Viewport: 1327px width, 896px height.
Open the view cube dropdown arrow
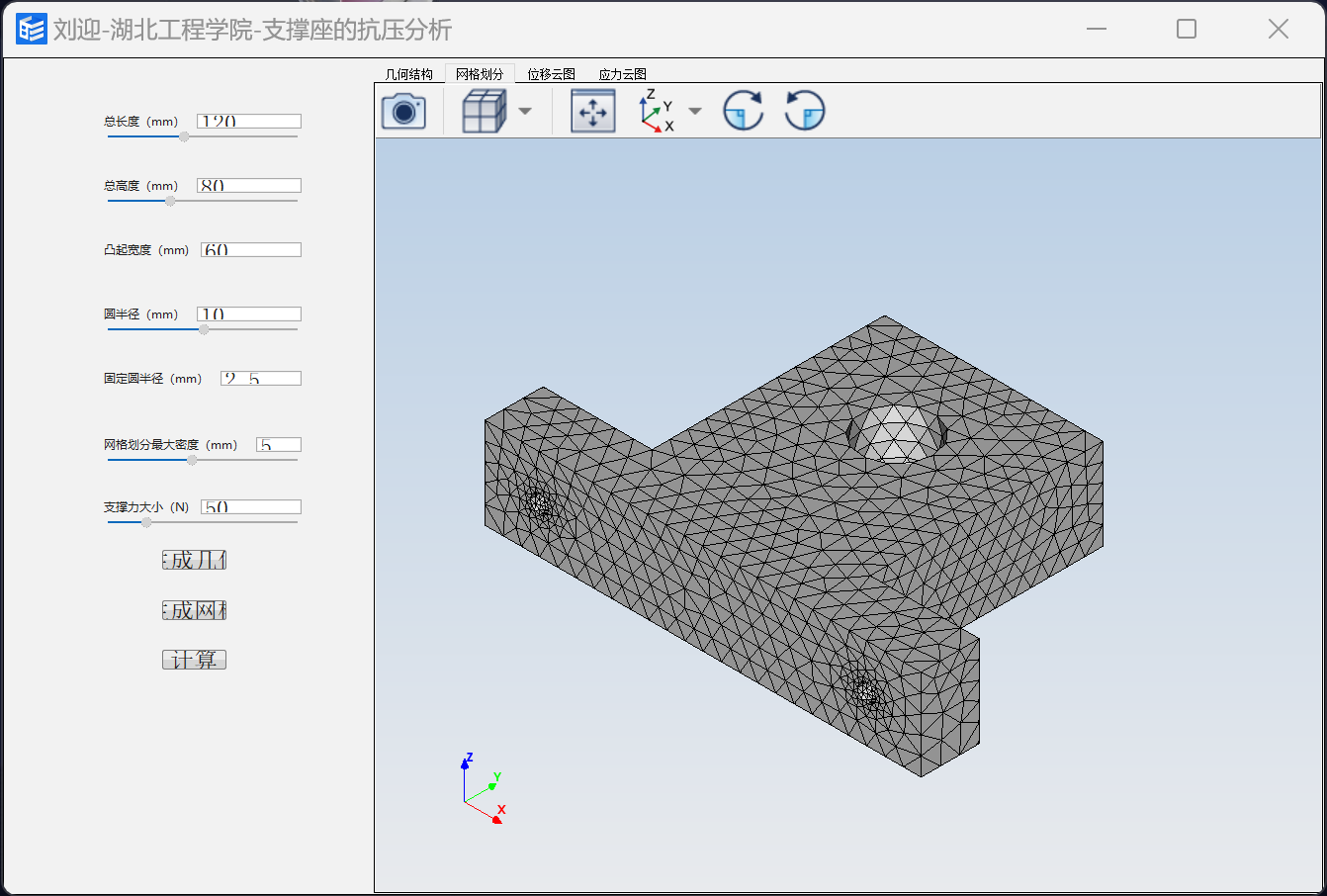525,111
